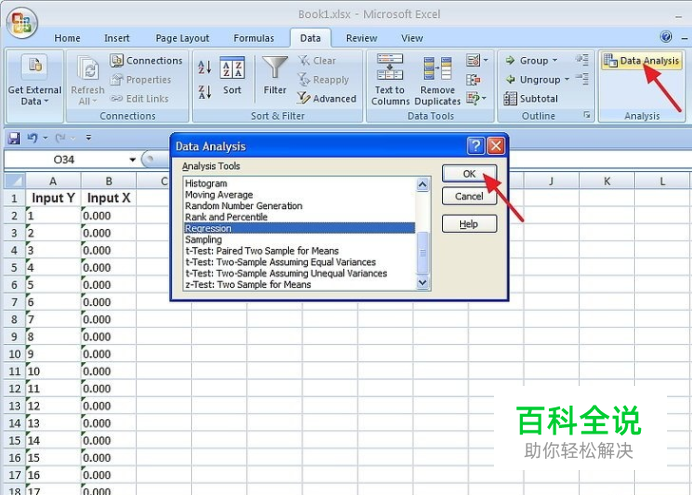Open Properties in Connections group

tap(141, 80)
